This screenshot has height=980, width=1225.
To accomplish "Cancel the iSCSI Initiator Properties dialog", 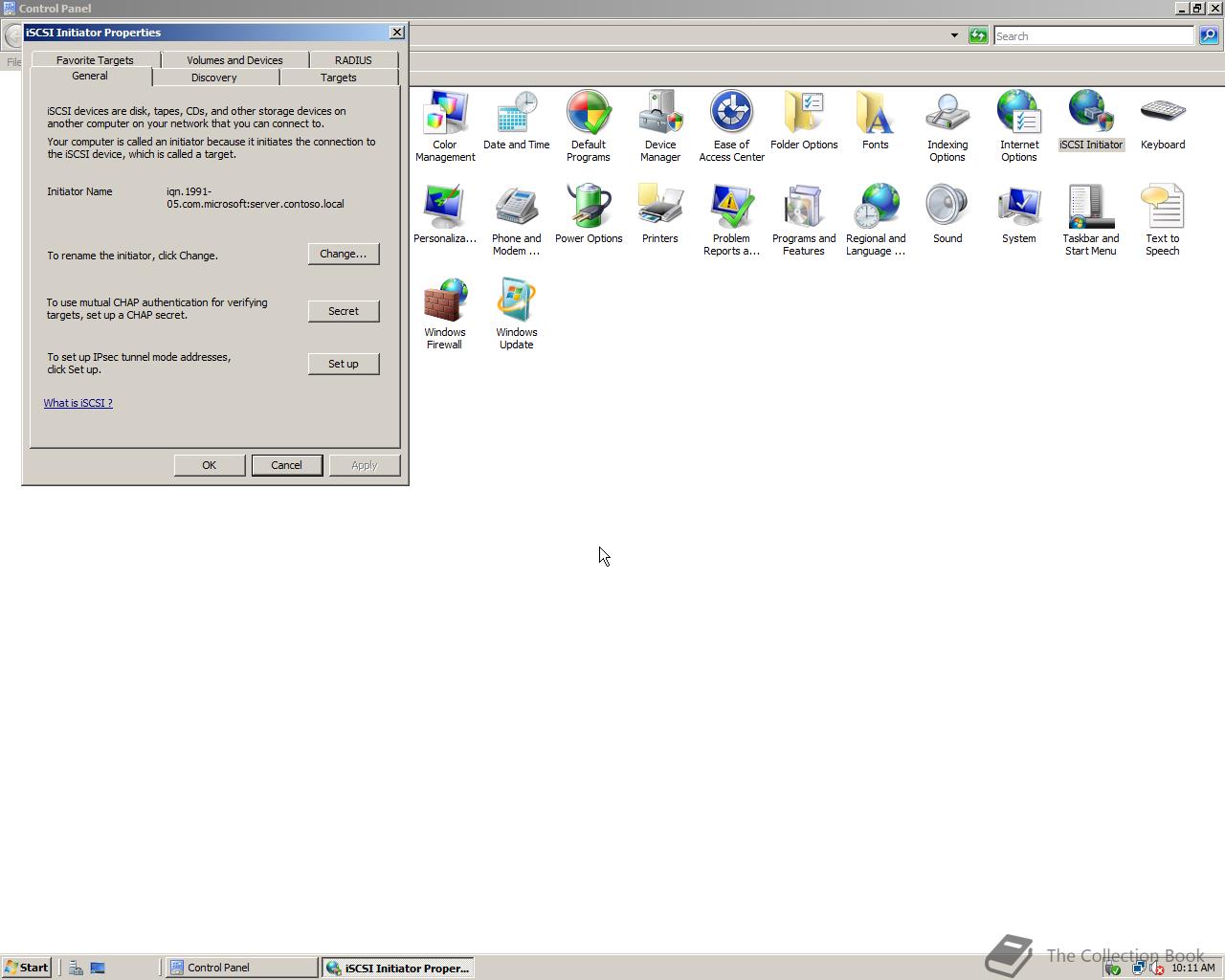I will coord(287,465).
